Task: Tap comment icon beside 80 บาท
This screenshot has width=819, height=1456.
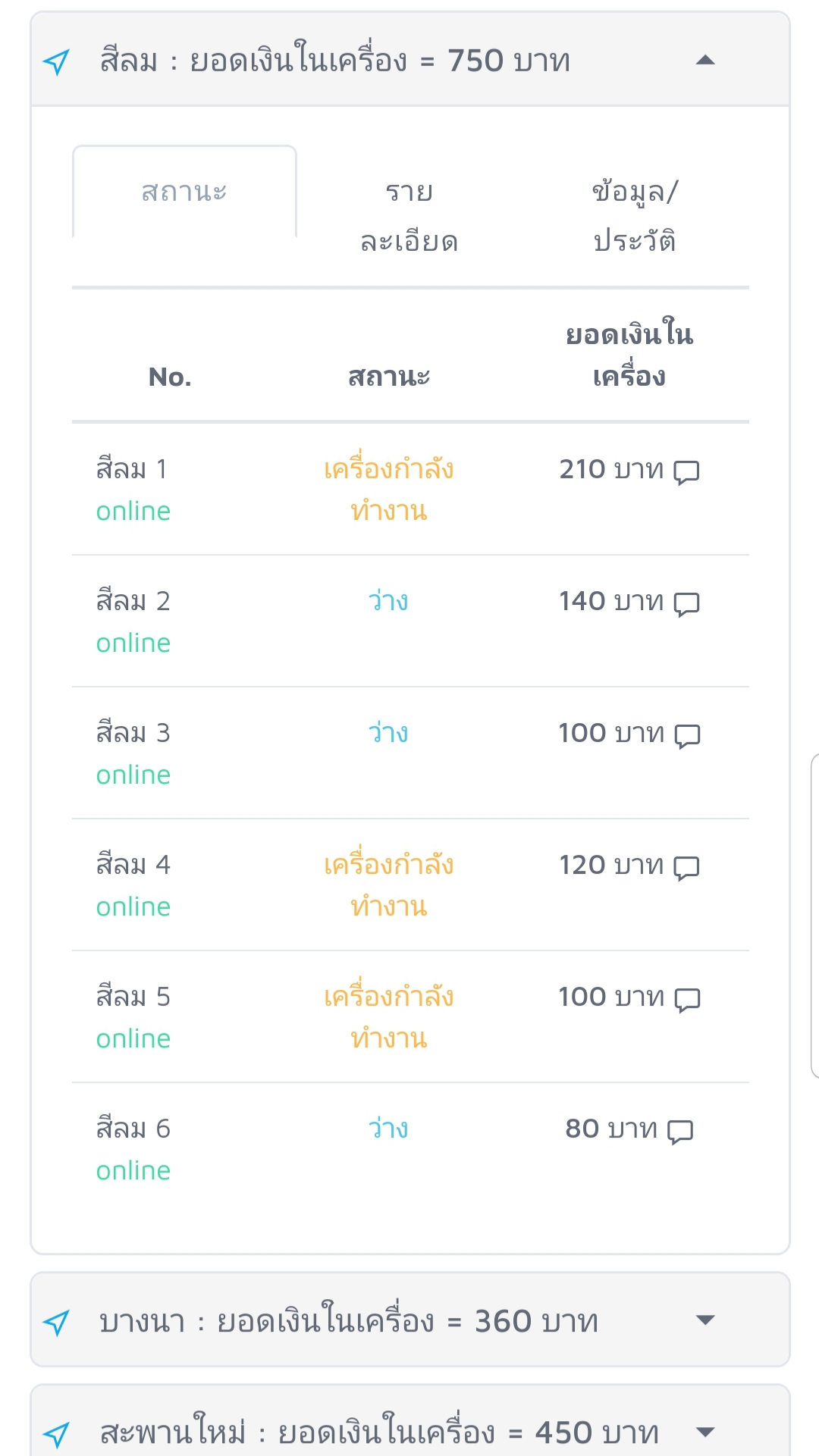Action: pyautogui.click(x=680, y=1131)
